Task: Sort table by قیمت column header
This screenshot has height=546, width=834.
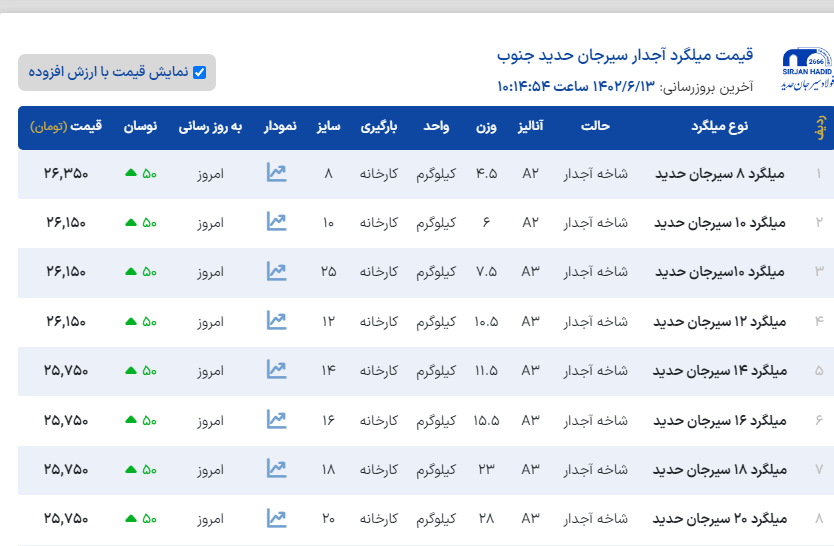Action: coord(66,127)
